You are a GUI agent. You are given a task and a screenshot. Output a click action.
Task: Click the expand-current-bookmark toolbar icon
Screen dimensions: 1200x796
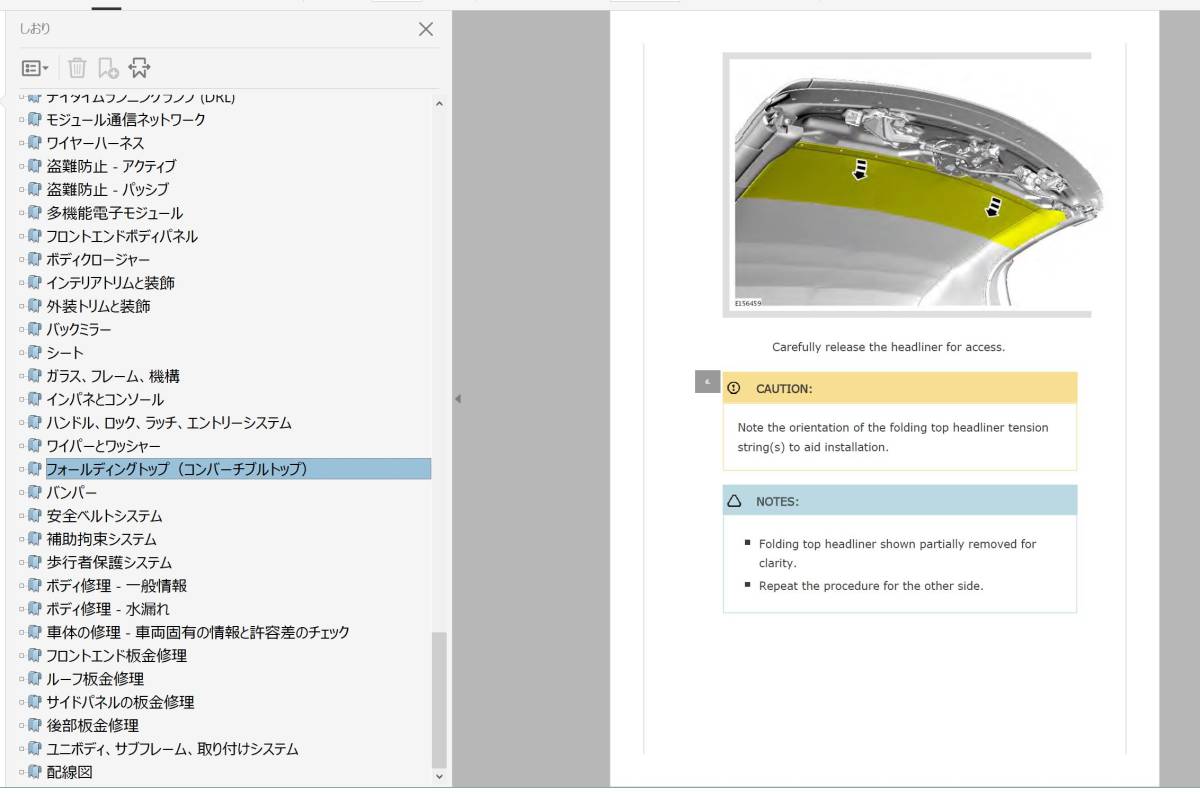140,68
